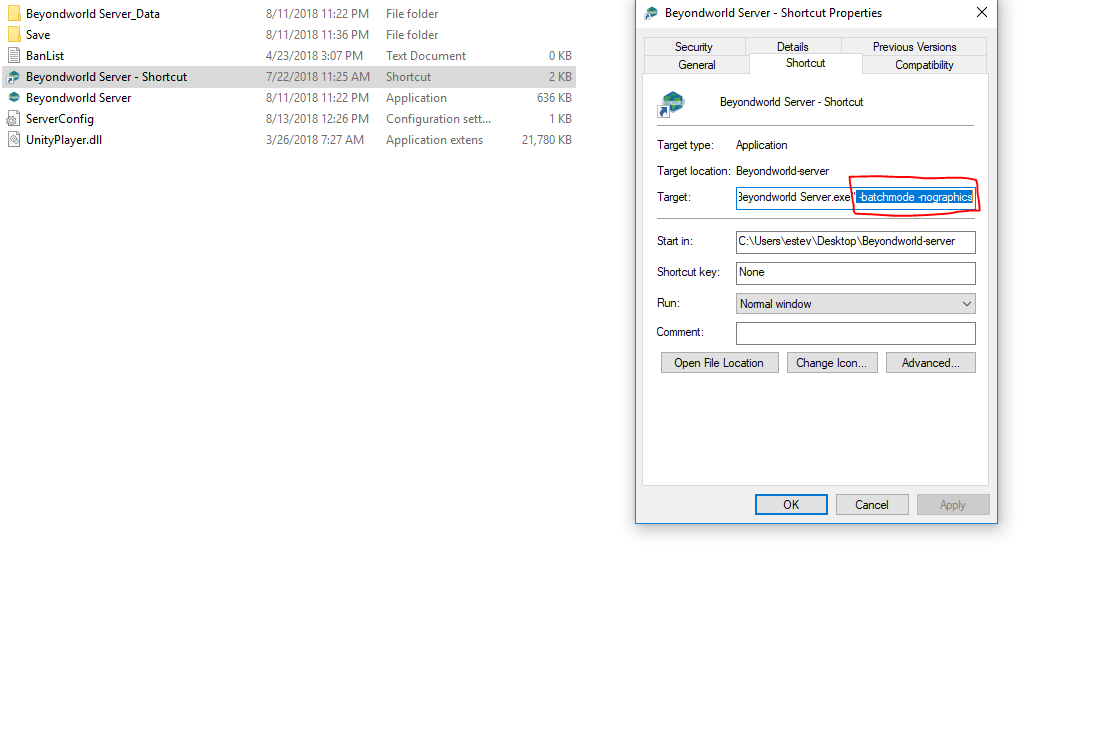Confirm with the OK button
The image size is (1113, 748).
791,505
